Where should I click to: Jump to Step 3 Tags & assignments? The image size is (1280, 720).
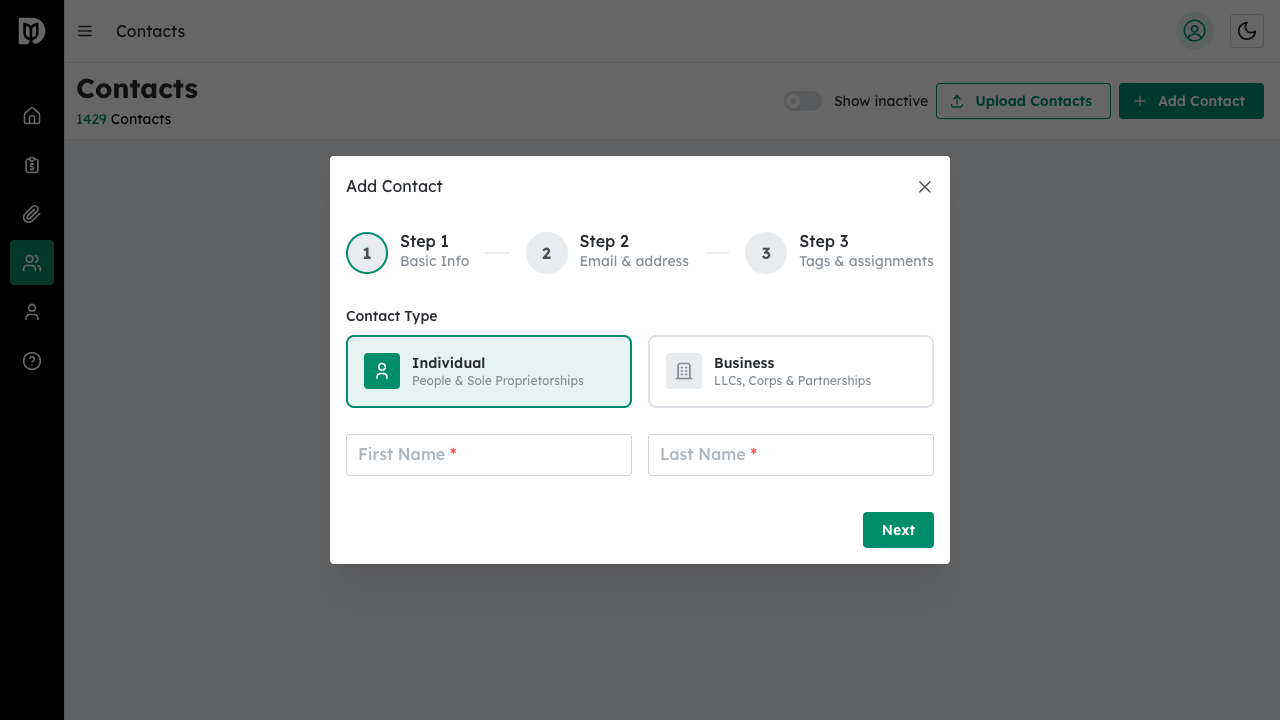[765, 252]
